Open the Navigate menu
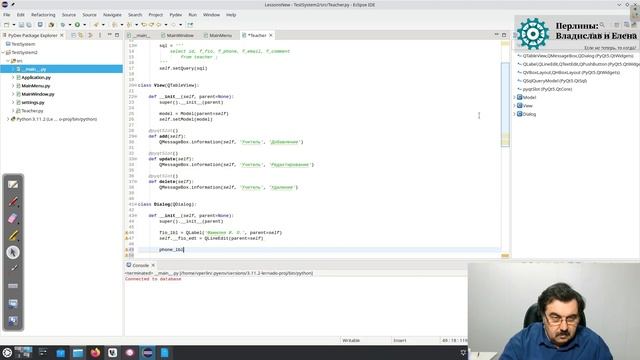The height and width of the screenshot is (360, 640). pyautogui.click(x=112, y=15)
